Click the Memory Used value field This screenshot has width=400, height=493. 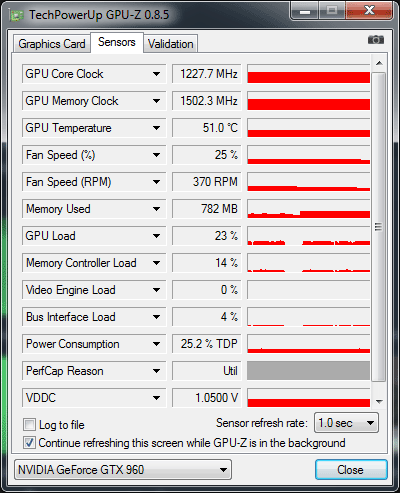pos(206,209)
